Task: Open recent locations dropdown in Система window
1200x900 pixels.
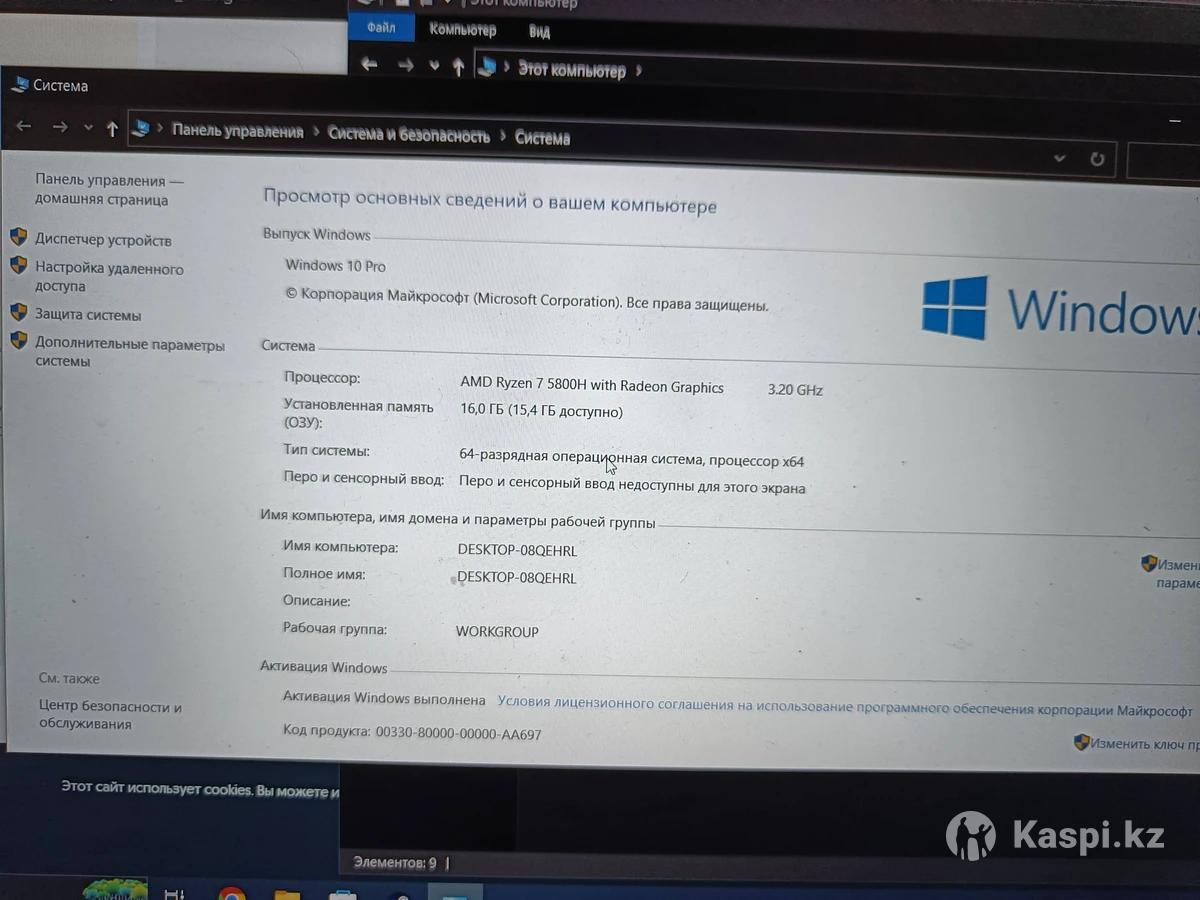Action: point(88,128)
